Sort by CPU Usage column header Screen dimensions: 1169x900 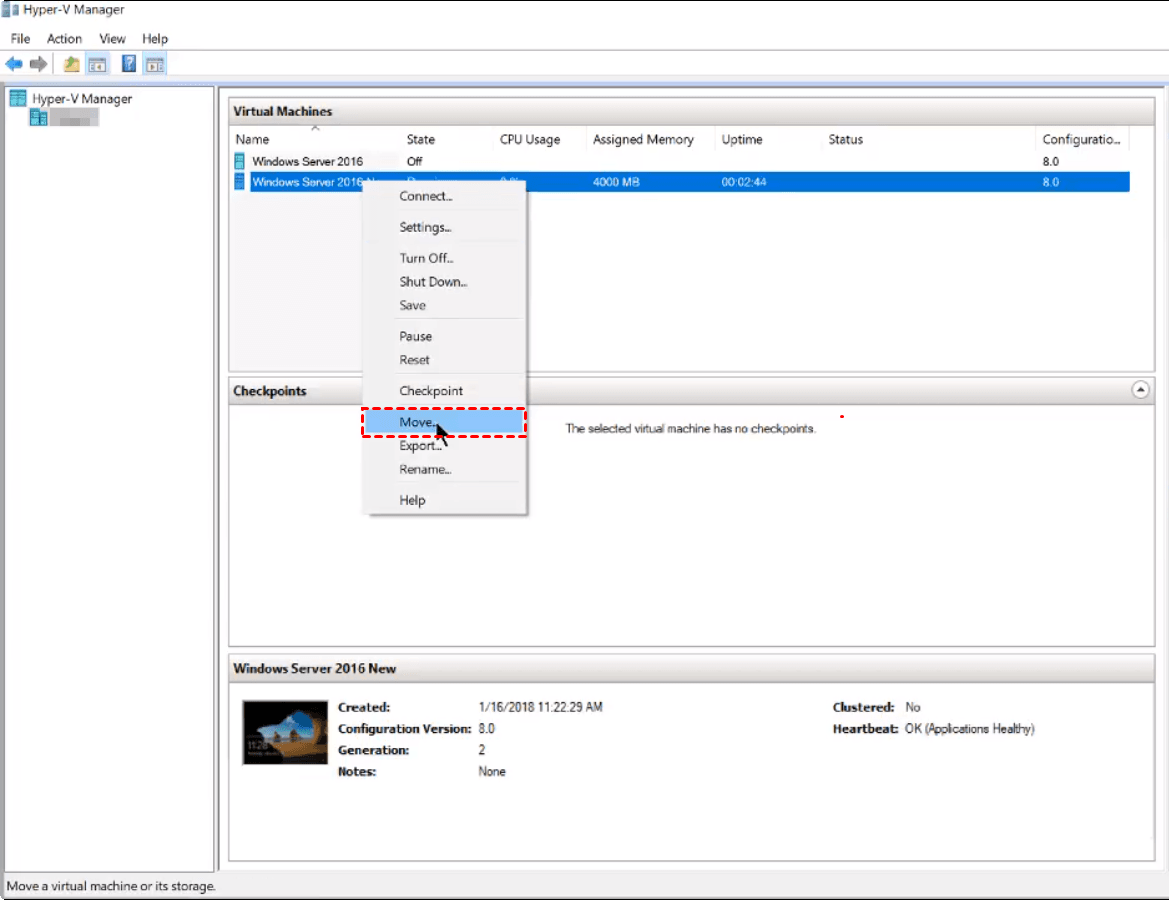pyautogui.click(x=541, y=139)
